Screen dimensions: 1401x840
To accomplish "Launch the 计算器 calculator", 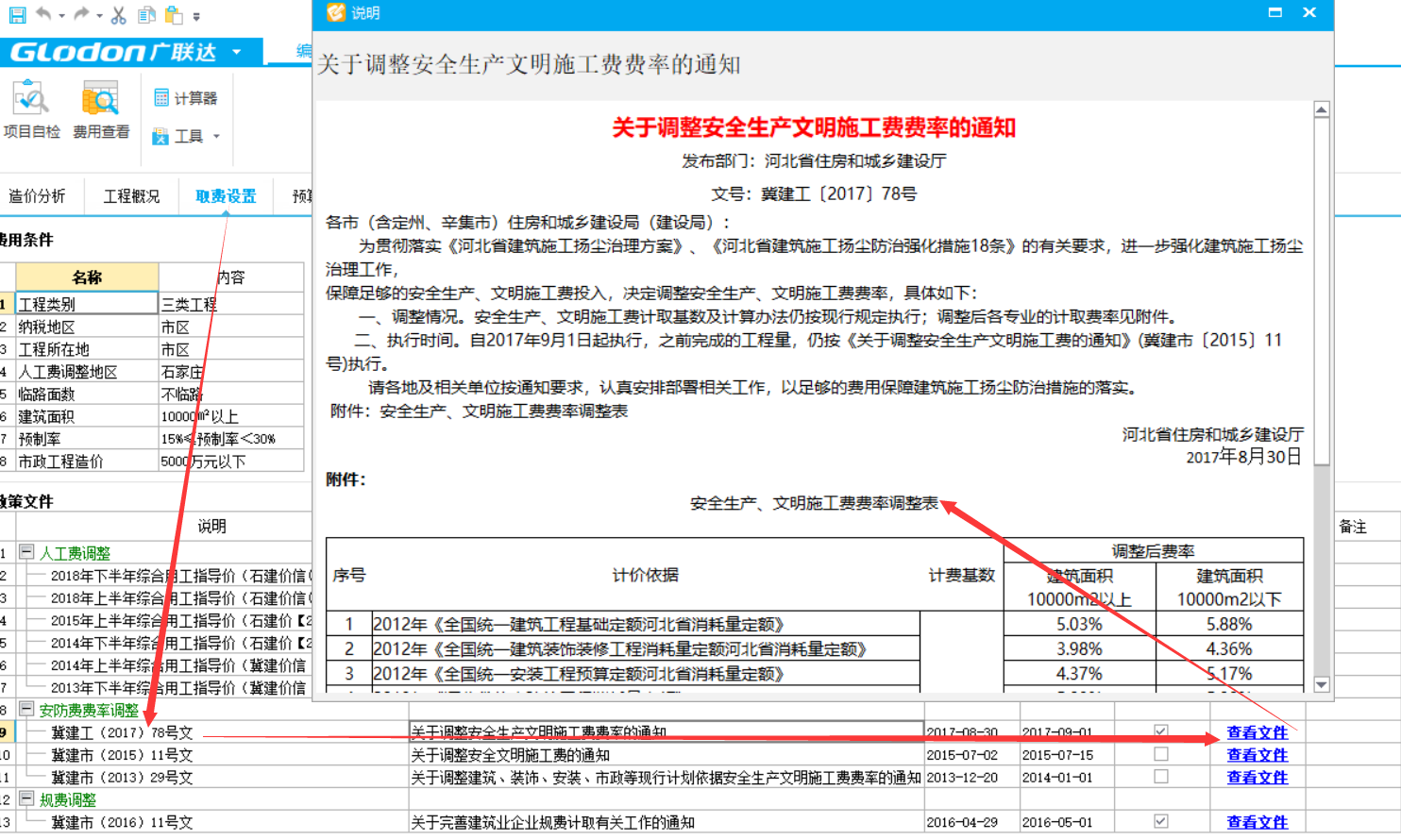I will coord(186,98).
